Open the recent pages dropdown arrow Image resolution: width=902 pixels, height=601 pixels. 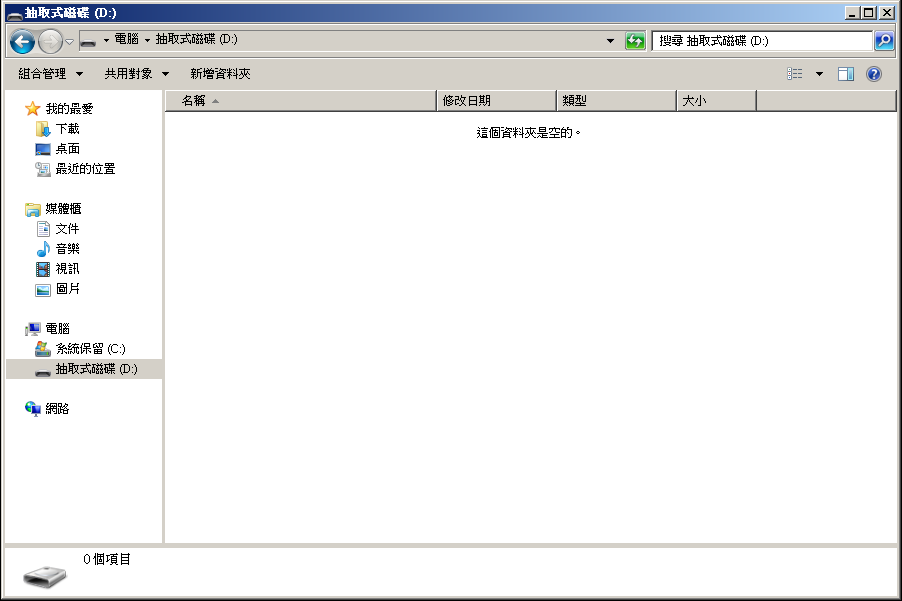click(x=69, y=41)
